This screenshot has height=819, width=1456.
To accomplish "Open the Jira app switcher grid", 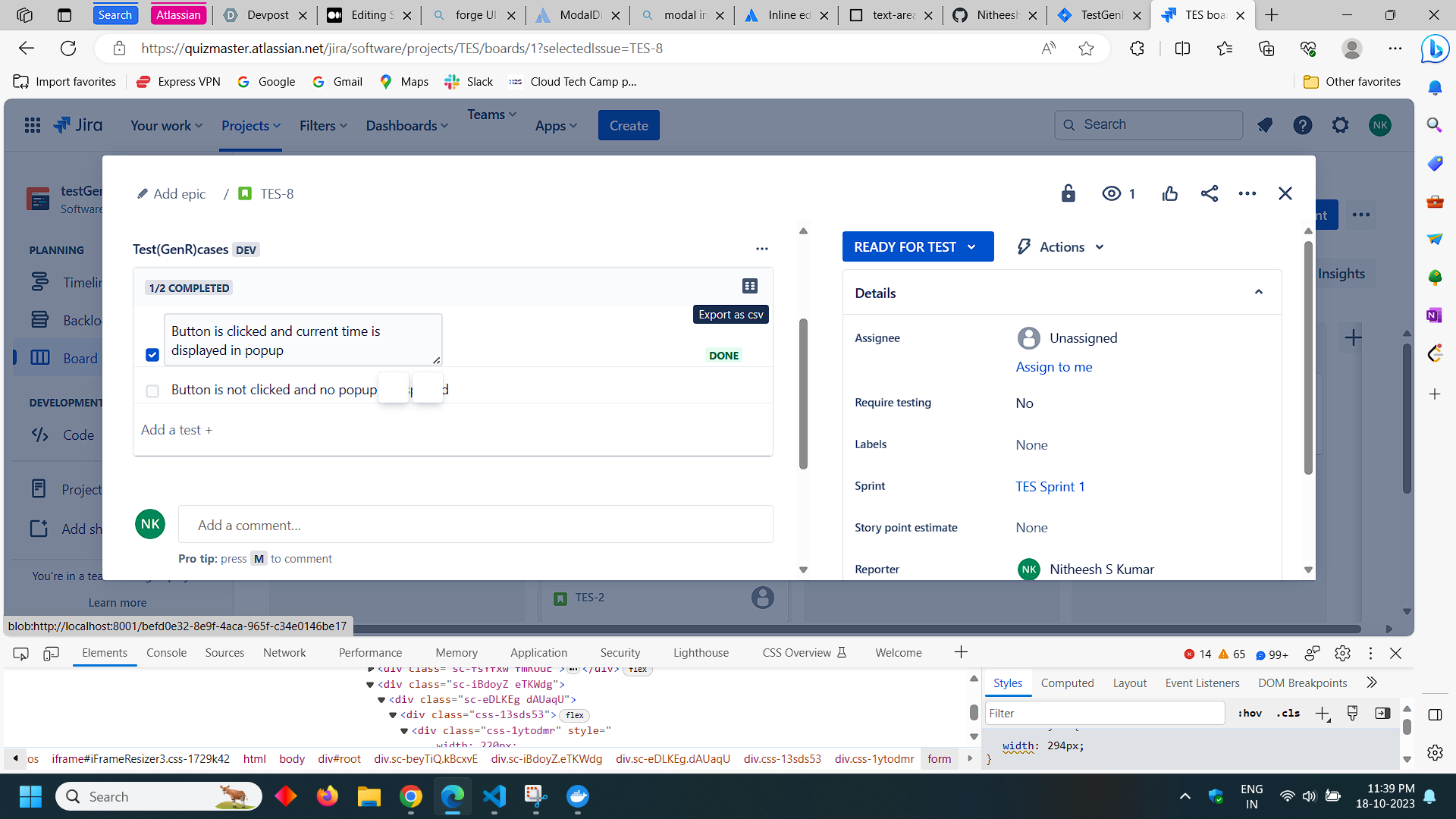I will [33, 125].
